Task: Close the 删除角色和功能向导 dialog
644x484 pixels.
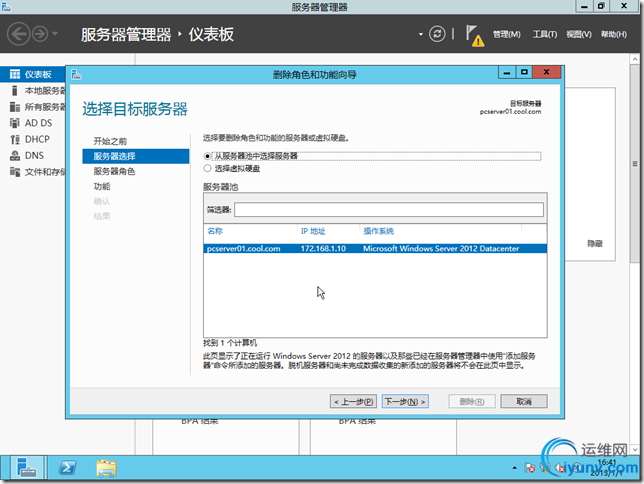Action: point(547,72)
